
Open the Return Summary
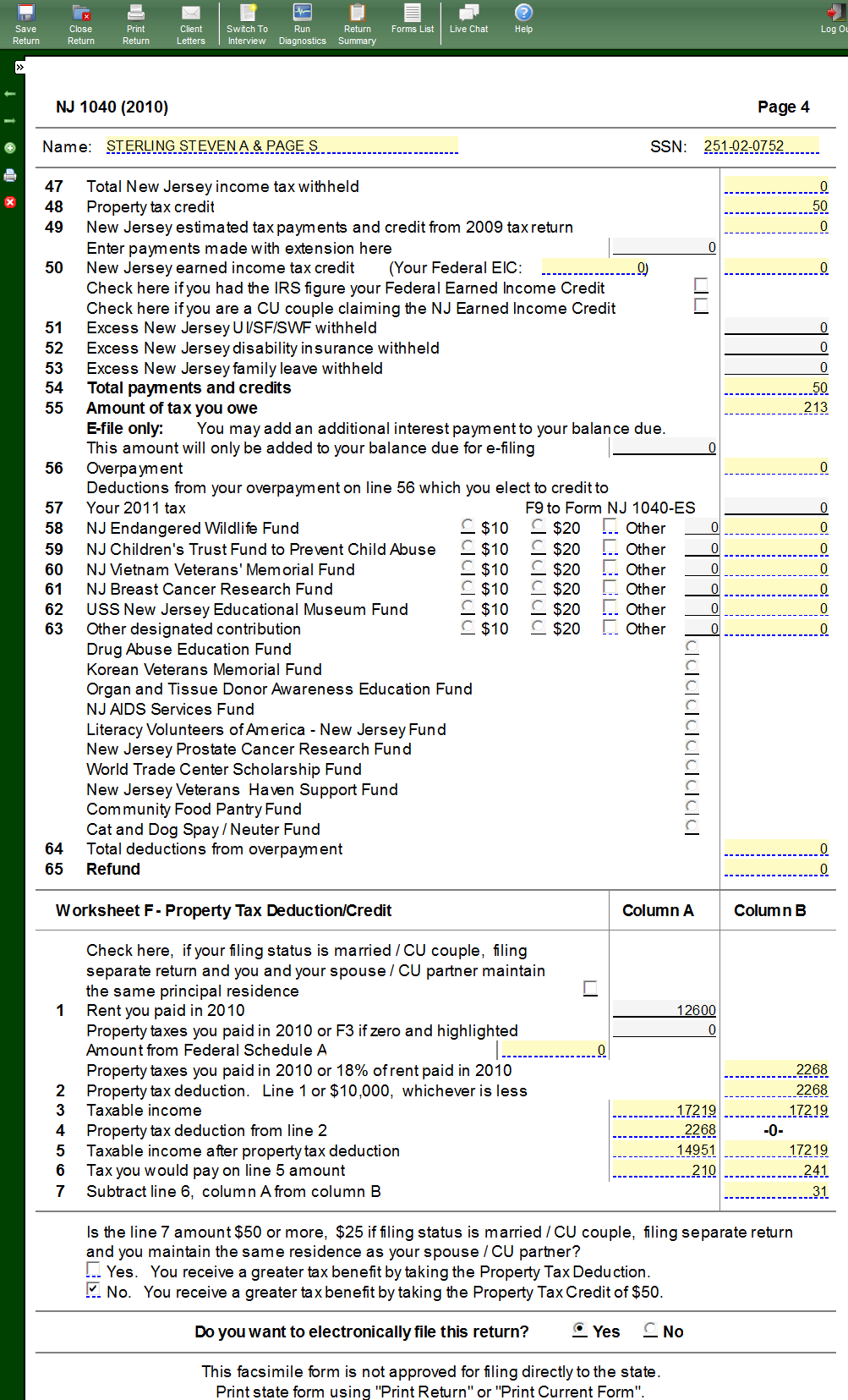357,24
